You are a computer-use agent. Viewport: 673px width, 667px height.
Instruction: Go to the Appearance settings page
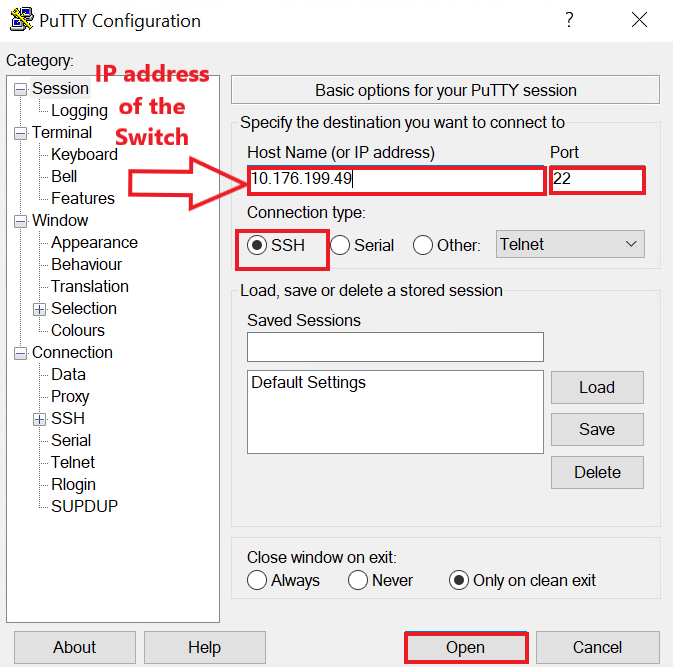(94, 243)
